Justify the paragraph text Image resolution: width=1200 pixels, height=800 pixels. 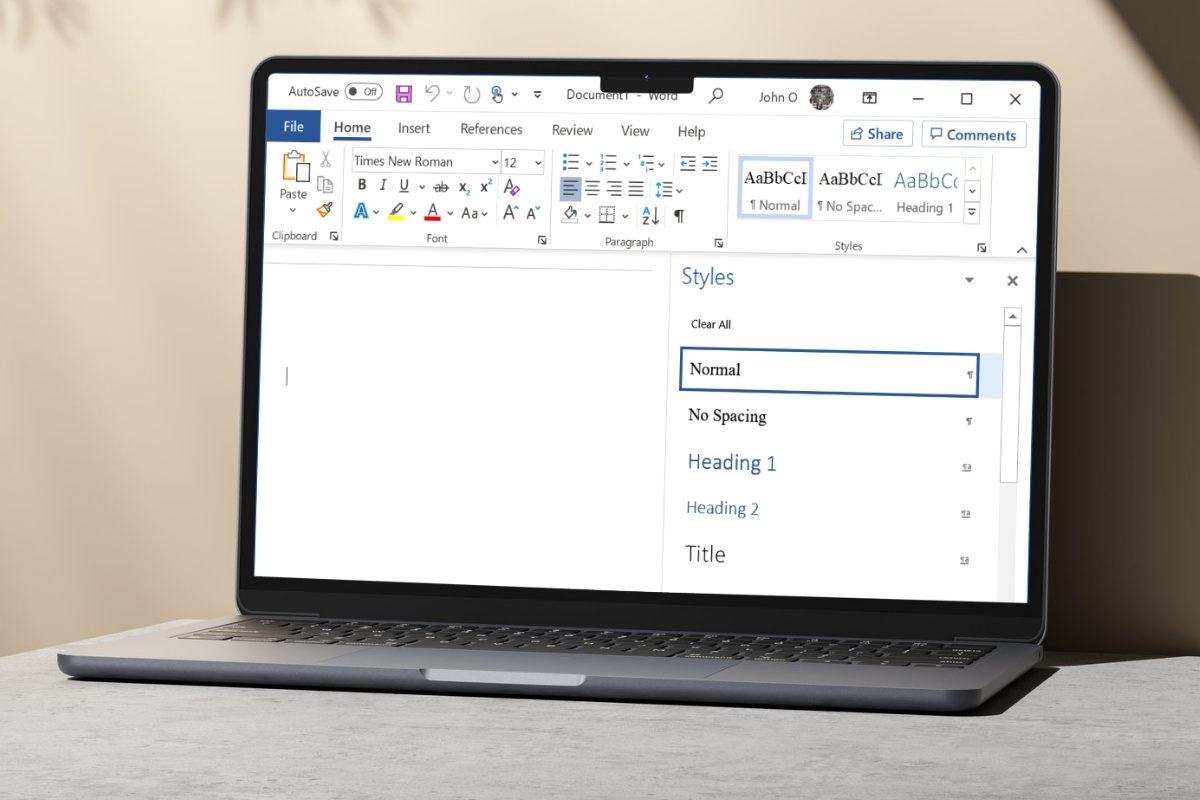pos(636,189)
